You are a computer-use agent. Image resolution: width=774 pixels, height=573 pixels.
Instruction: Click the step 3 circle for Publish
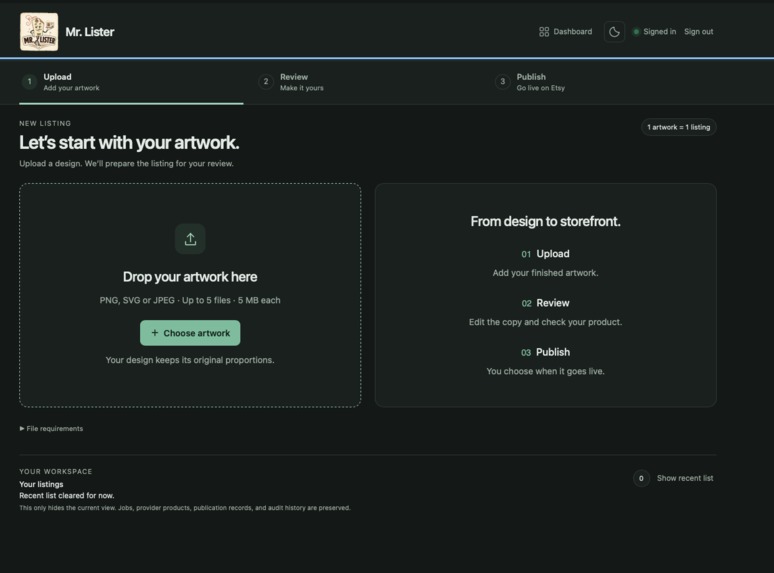coord(503,81)
